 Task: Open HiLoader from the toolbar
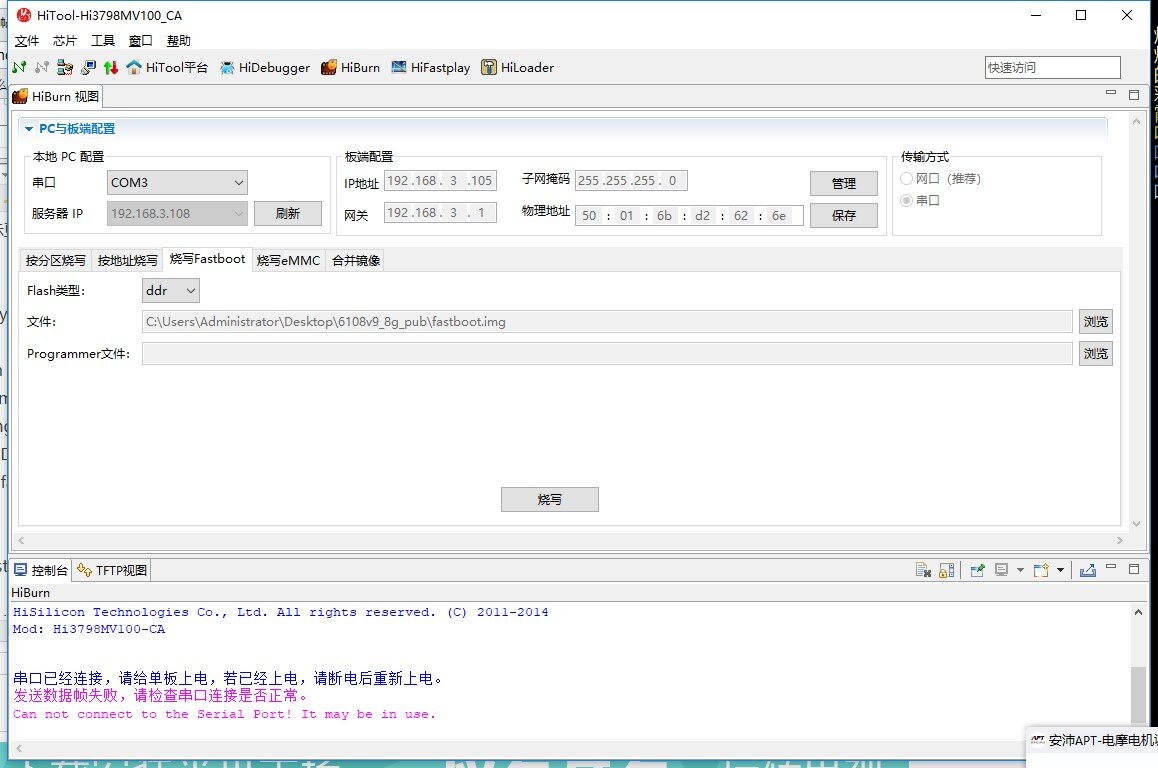tap(517, 67)
